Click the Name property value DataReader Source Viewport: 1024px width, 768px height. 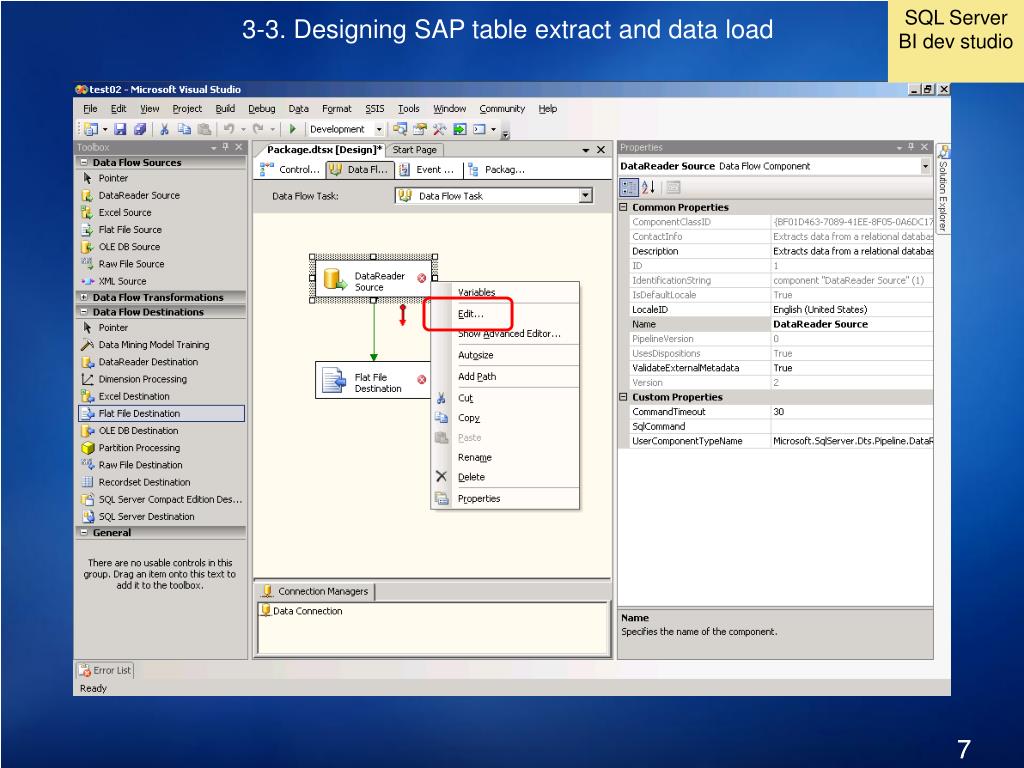[852, 325]
